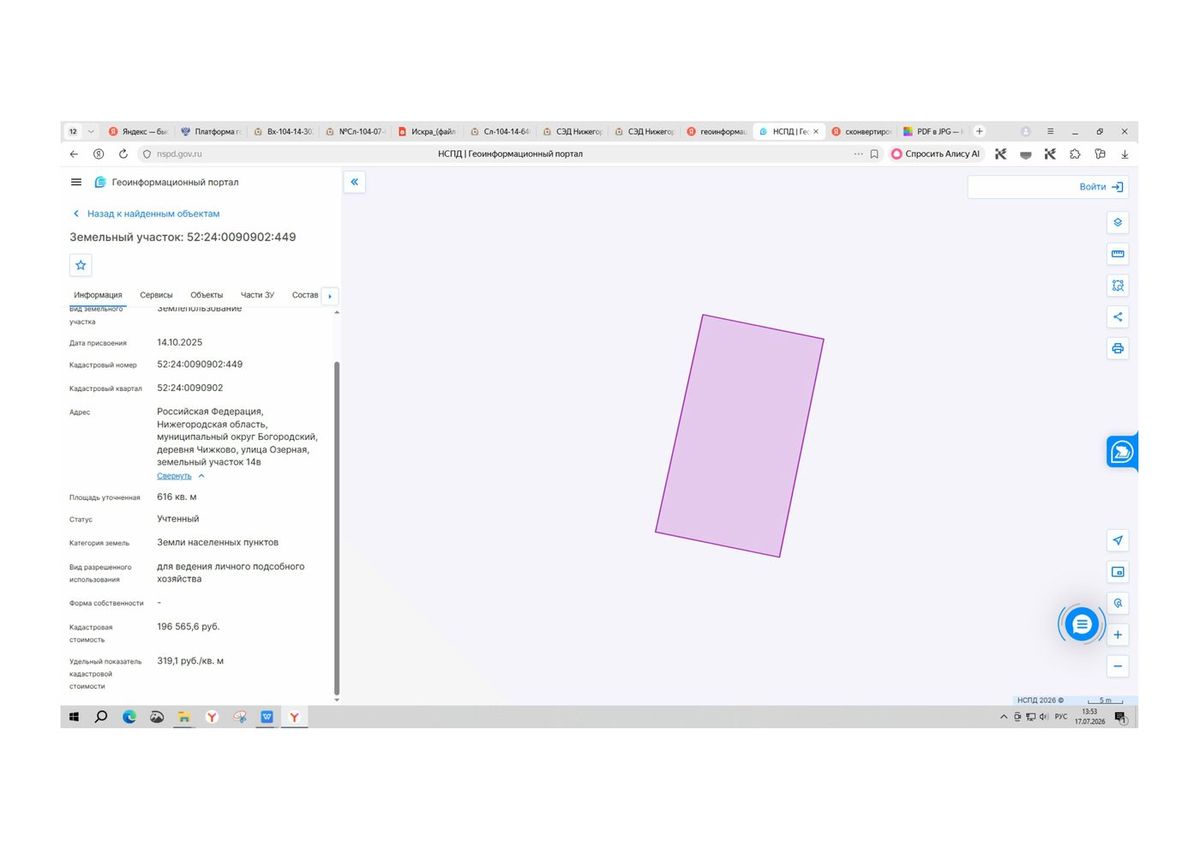Open the browser hamburger menu near window controls
1200x849 pixels.
[x=1050, y=131]
